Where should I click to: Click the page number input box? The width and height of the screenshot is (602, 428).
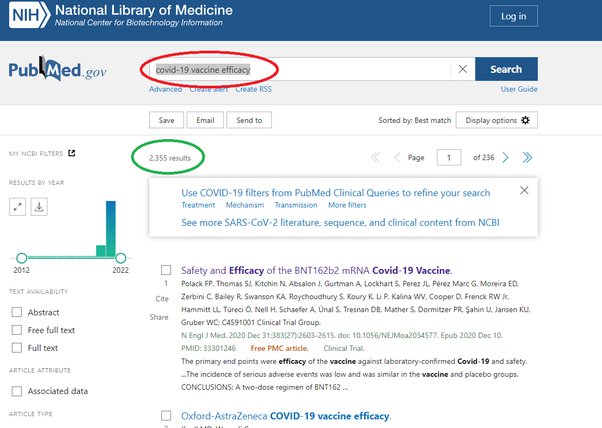449,157
